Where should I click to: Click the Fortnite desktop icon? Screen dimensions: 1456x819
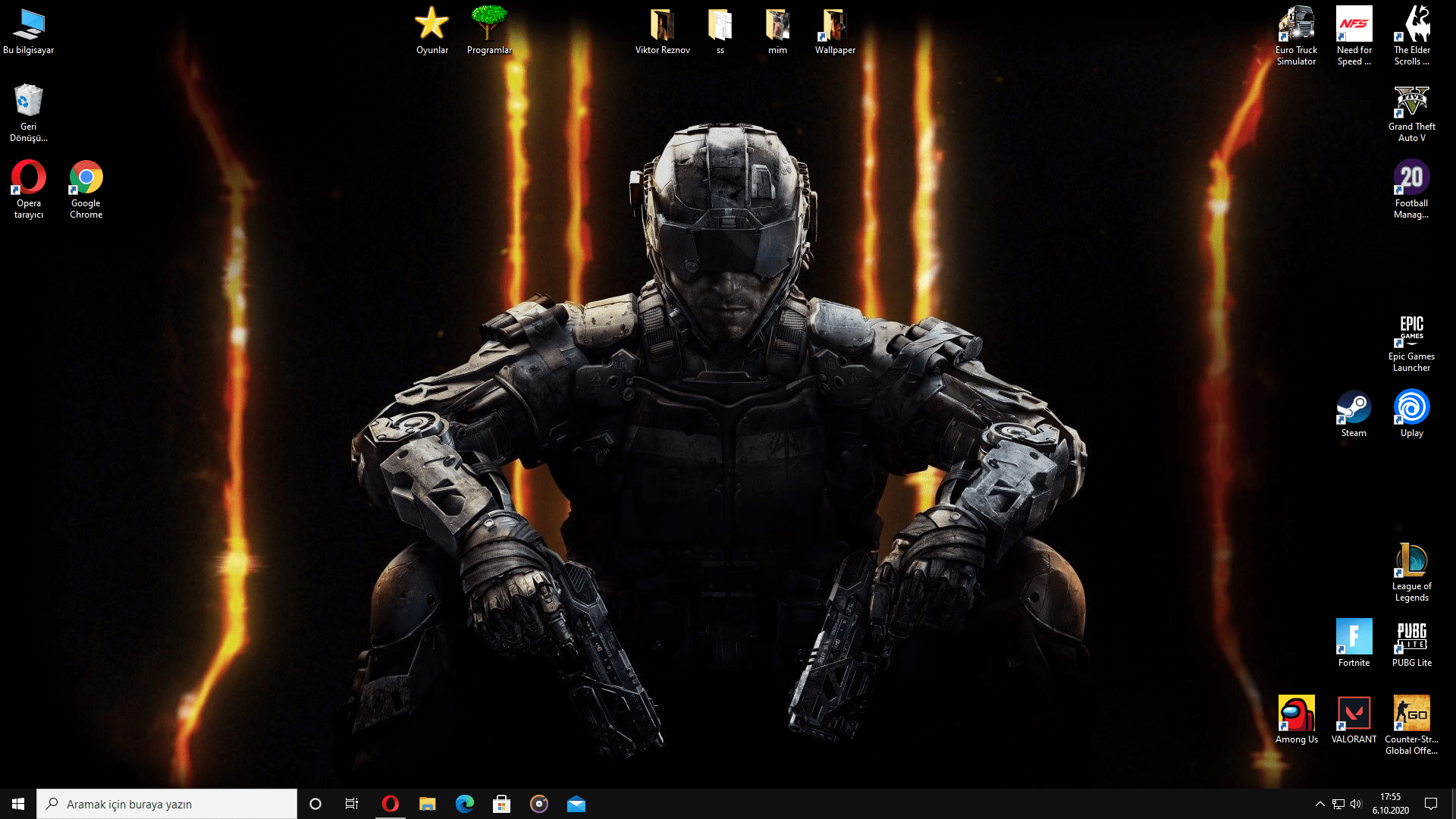(1354, 638)
